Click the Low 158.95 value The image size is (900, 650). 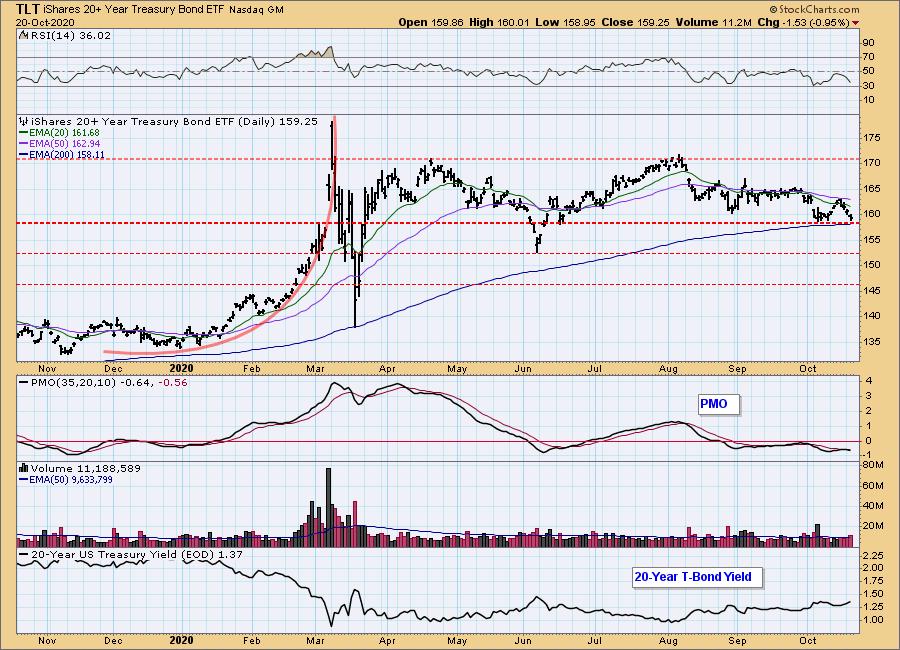tap(566, 22)
